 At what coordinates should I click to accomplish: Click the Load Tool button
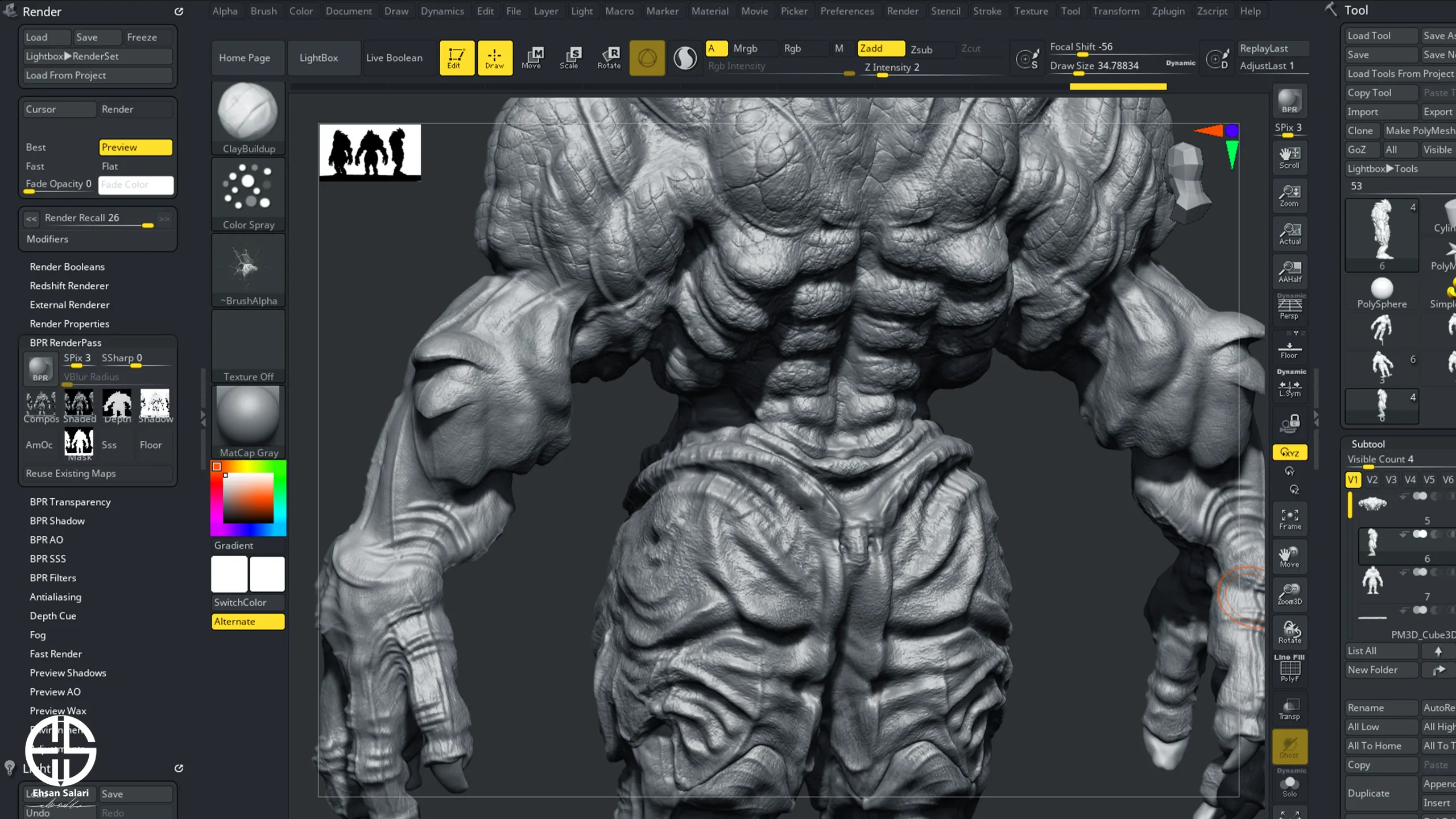point(1381,35)
